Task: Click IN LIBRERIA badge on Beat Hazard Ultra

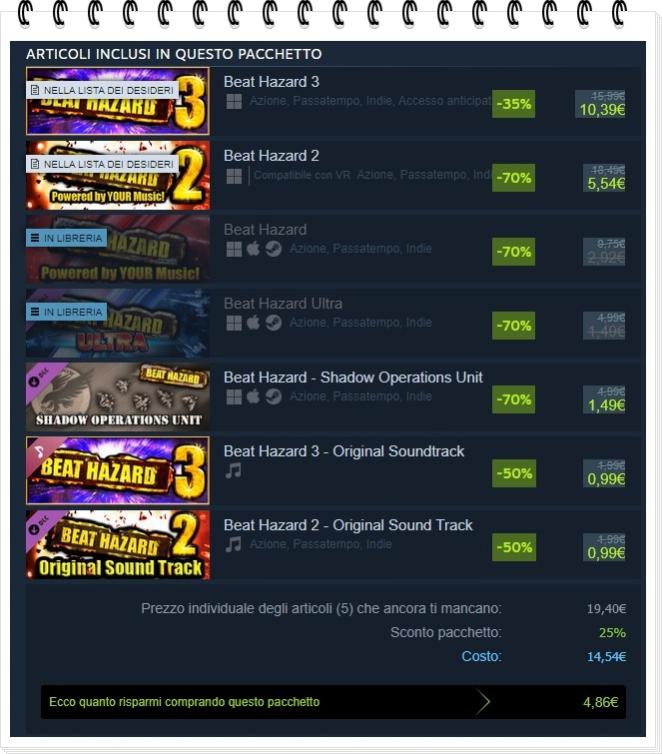Action: (x=66, y=312)
